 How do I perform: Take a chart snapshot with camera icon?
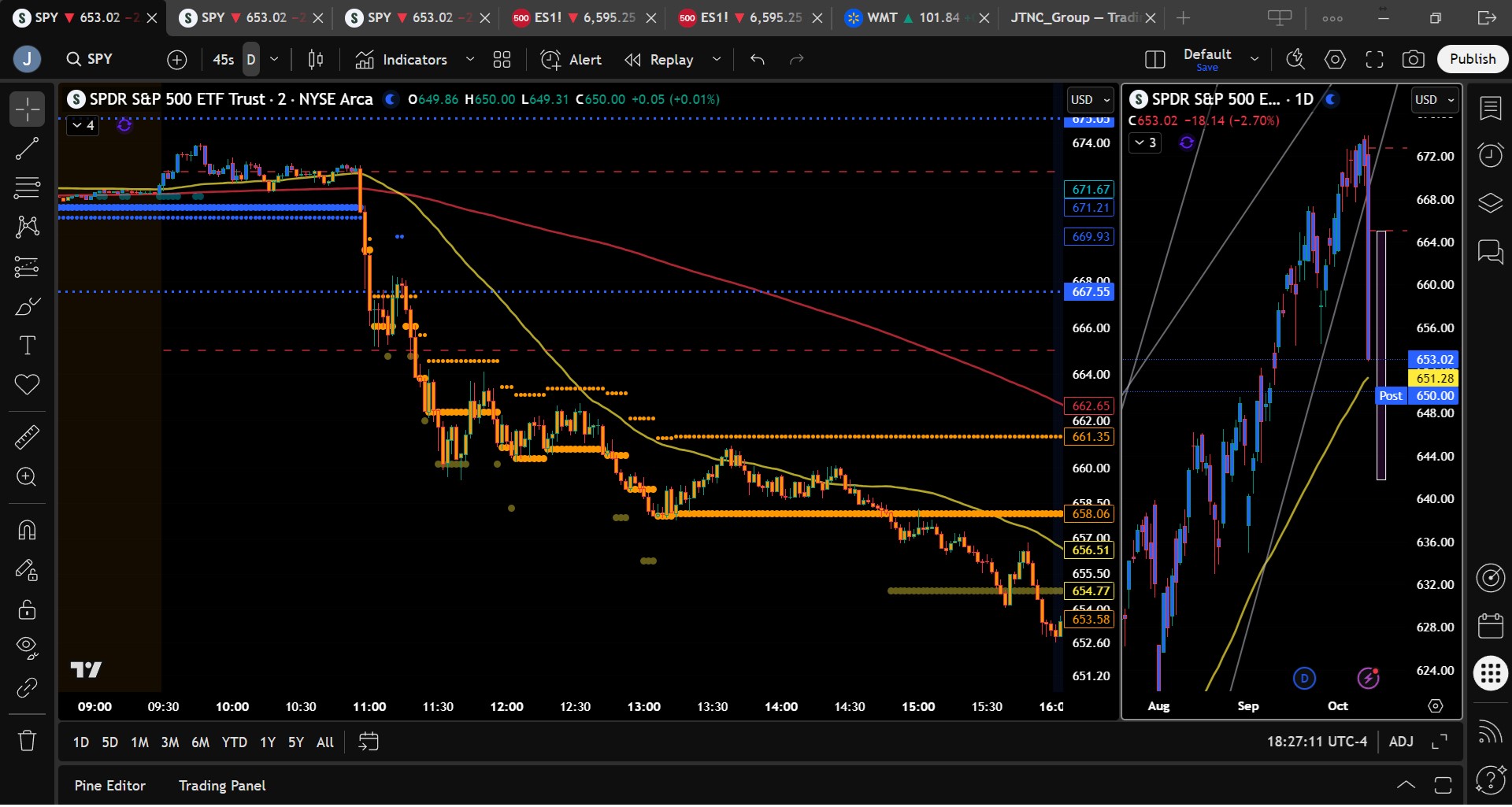pos(1414,60)
